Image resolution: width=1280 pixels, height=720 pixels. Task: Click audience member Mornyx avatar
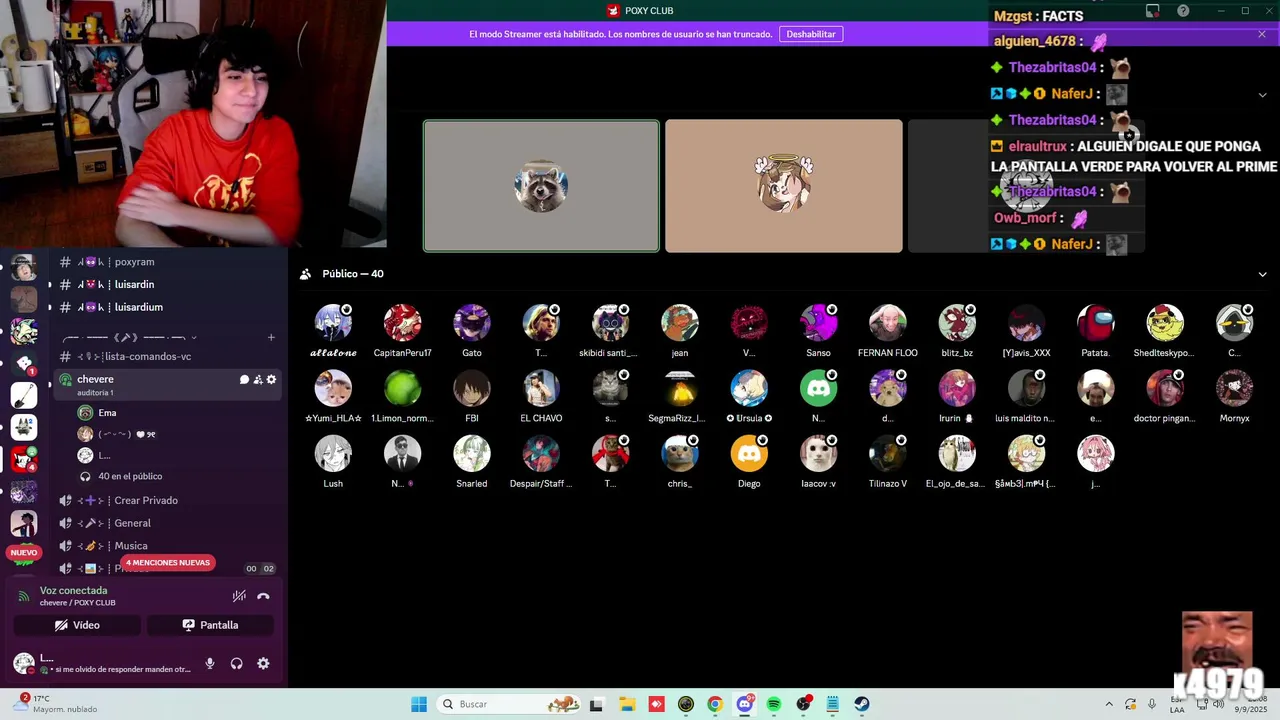(x=1234, y=389)
